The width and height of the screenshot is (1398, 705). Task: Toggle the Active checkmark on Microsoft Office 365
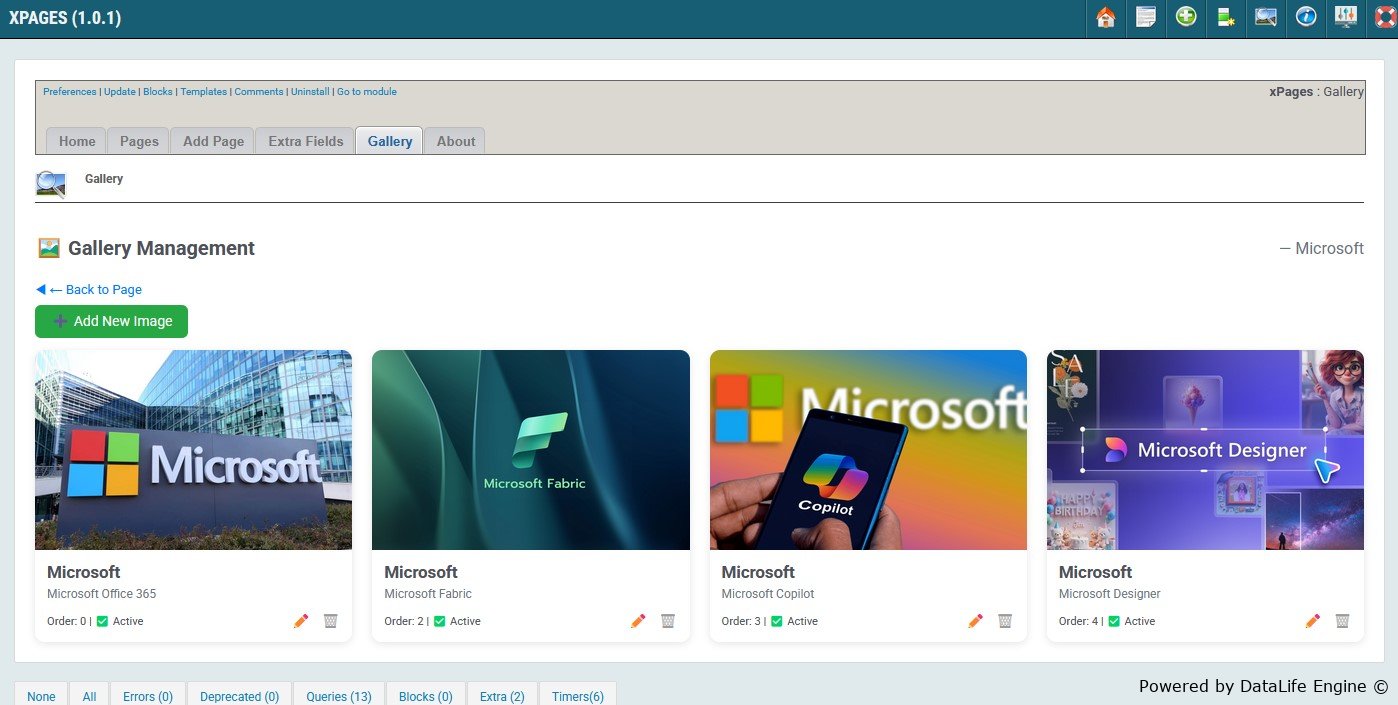(x=102, y=621)
